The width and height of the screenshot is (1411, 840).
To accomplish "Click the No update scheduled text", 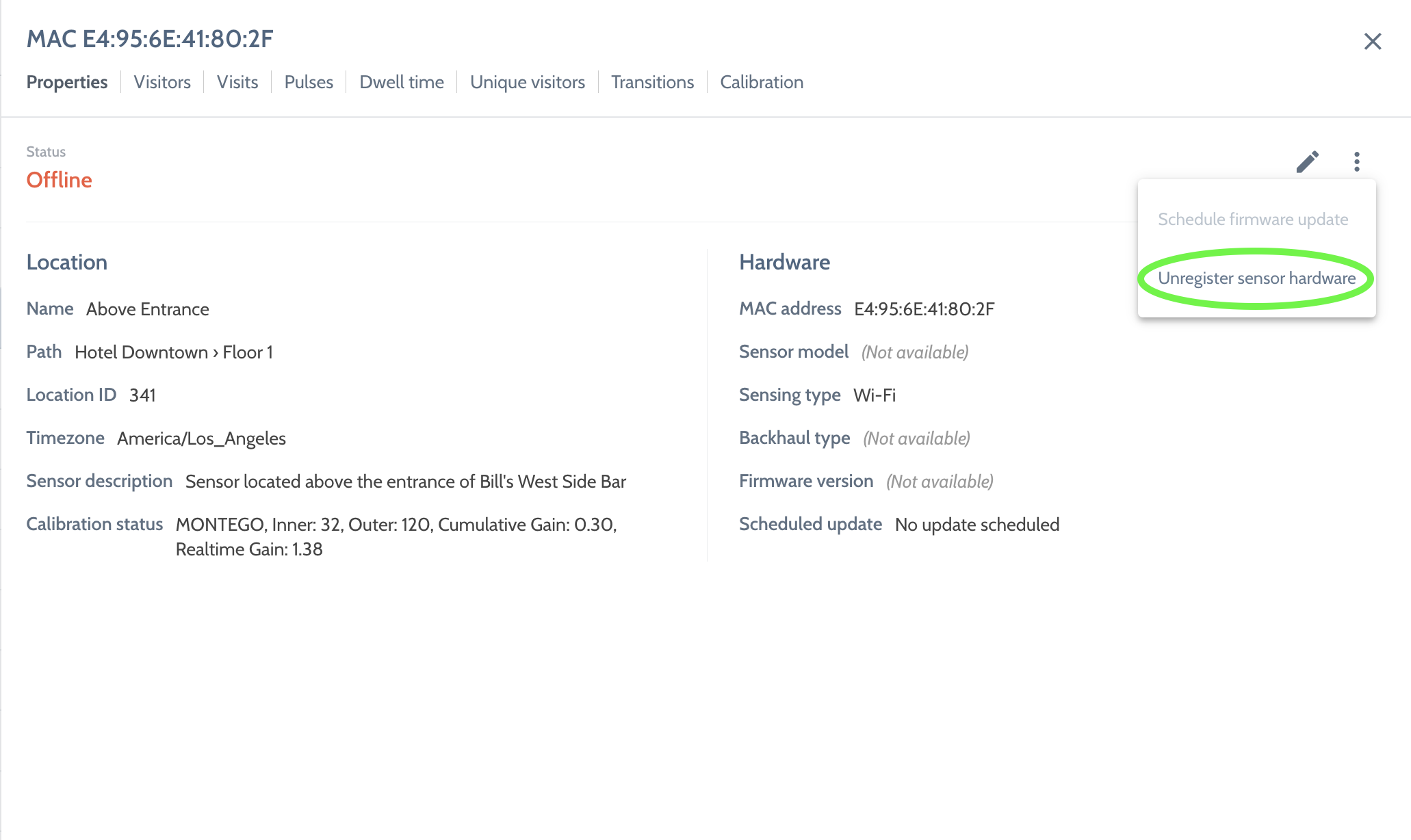I will pos(976,525).
